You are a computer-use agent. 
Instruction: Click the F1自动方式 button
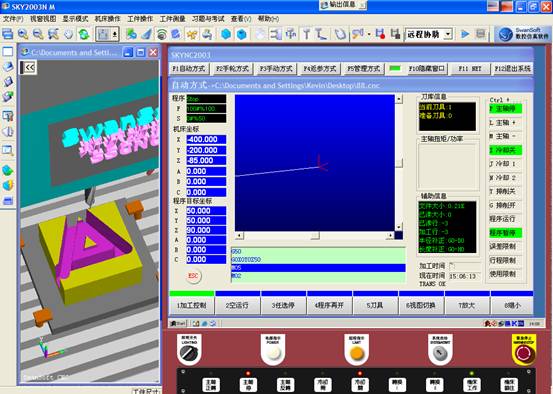[189, 69]
